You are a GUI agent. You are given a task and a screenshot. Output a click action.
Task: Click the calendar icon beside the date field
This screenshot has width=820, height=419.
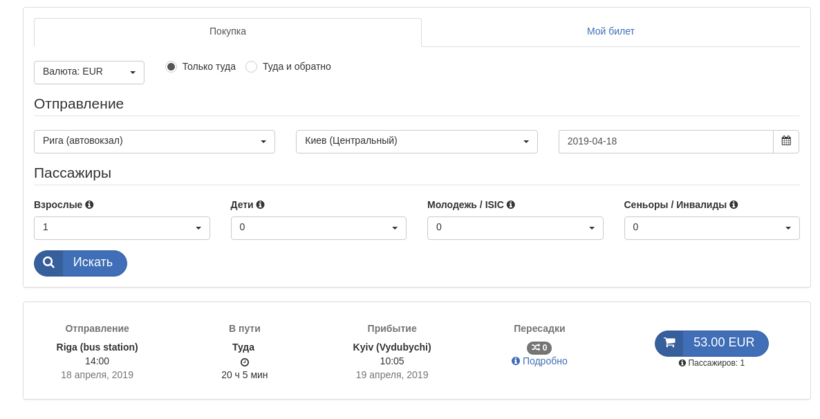tap(786, 141)
